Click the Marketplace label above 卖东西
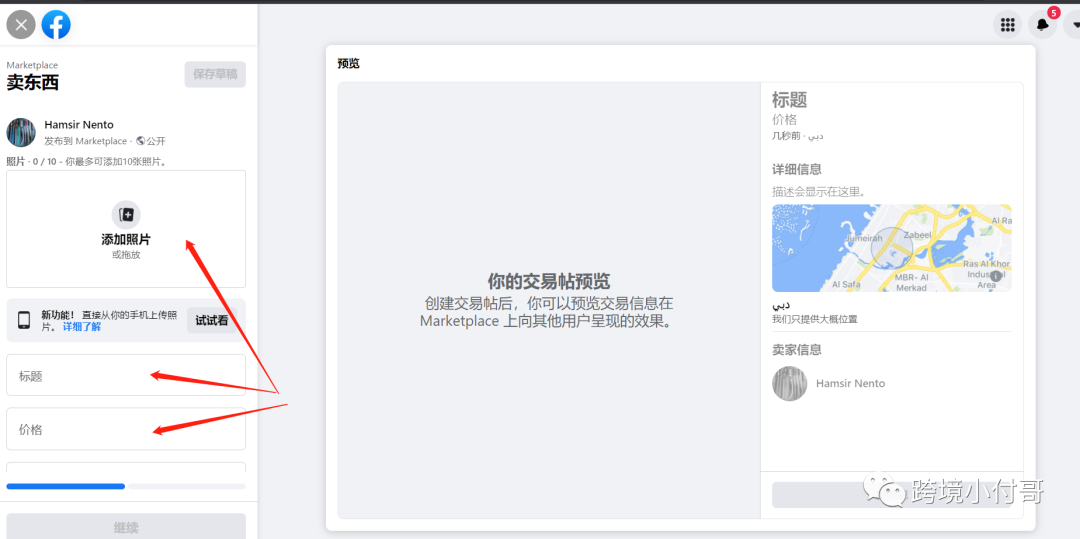1080x539 pixels. point(32,65)
